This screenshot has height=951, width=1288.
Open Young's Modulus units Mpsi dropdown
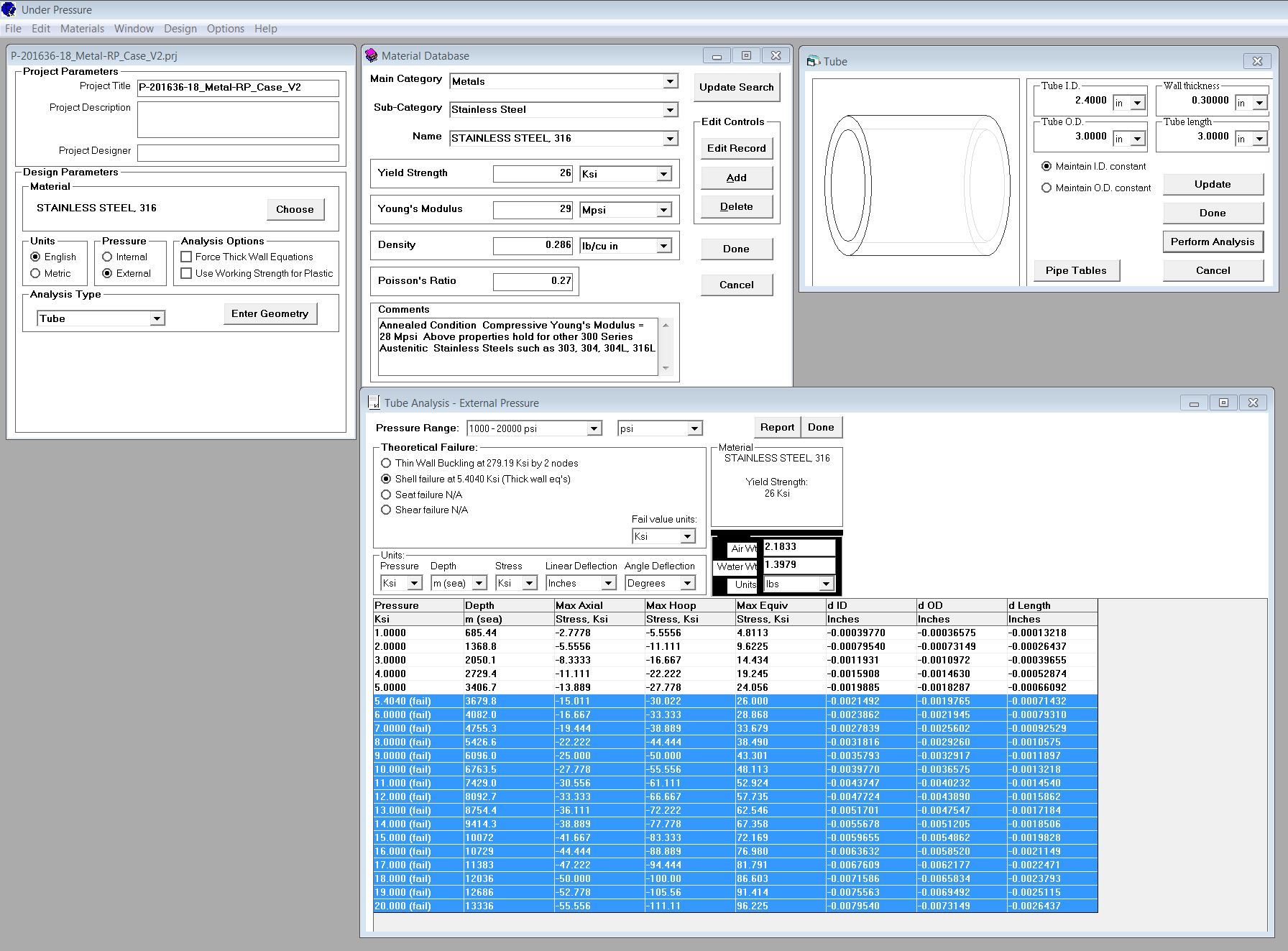663,210
